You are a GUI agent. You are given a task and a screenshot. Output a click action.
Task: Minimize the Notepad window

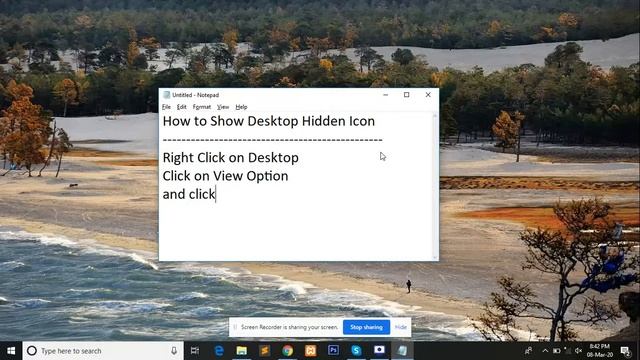[x=385, y=95]
